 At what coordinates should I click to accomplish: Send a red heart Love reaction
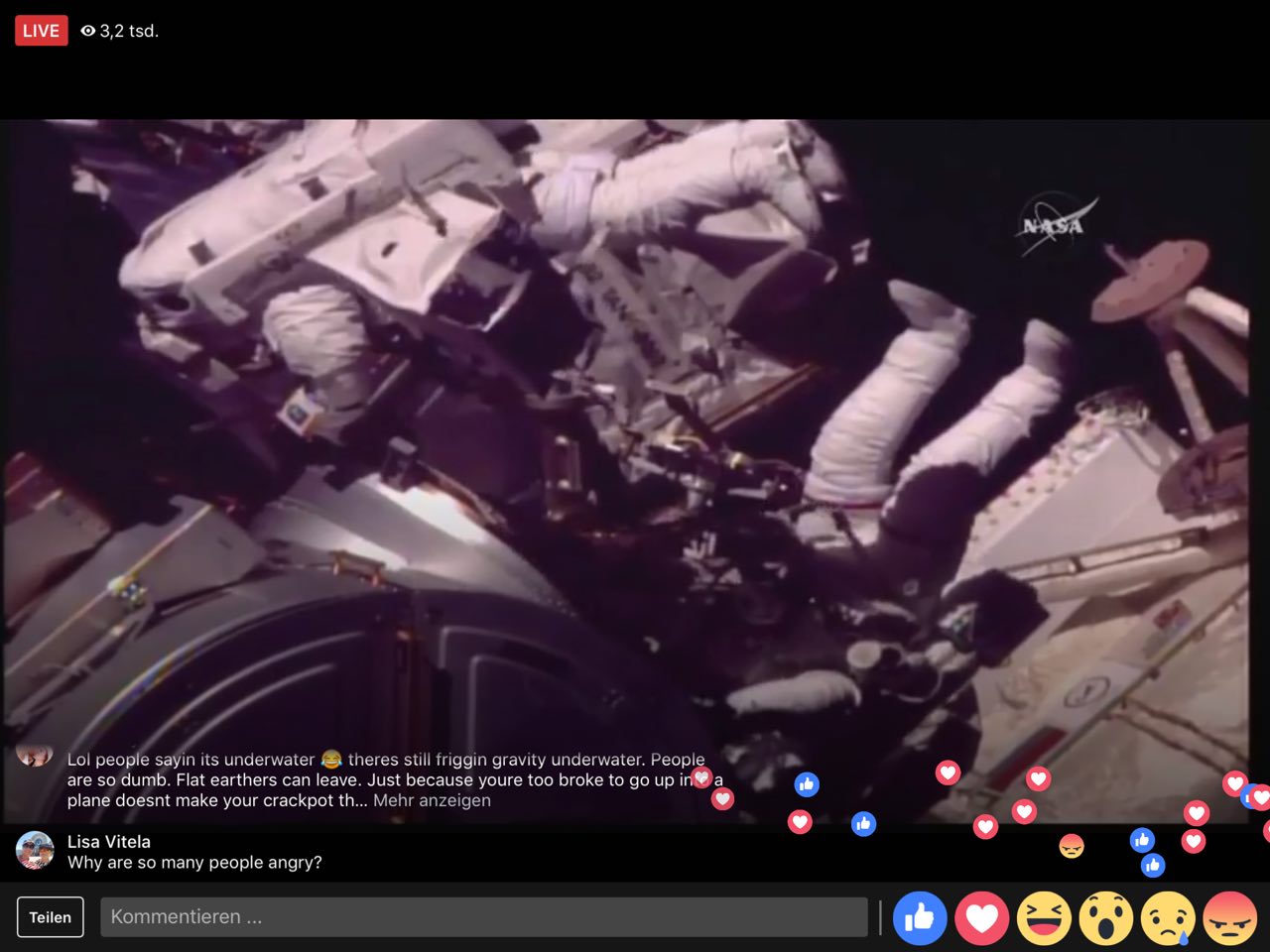click(981, 917)
